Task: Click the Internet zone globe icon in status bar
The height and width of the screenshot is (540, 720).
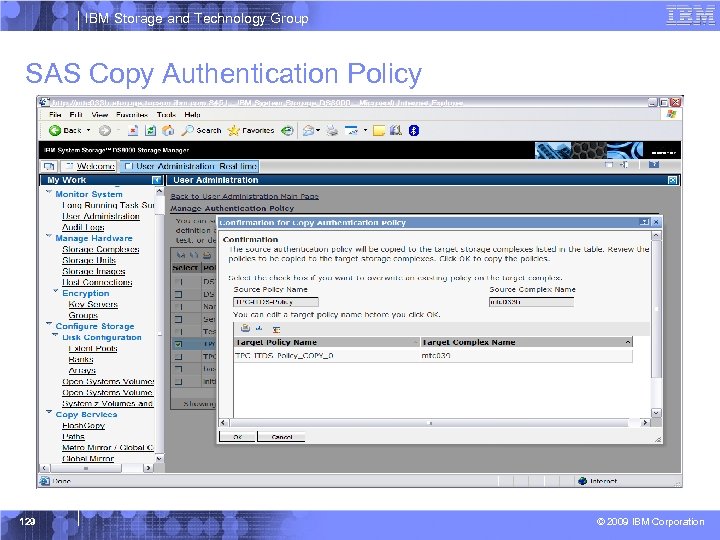Action: (x=583, y=481)
